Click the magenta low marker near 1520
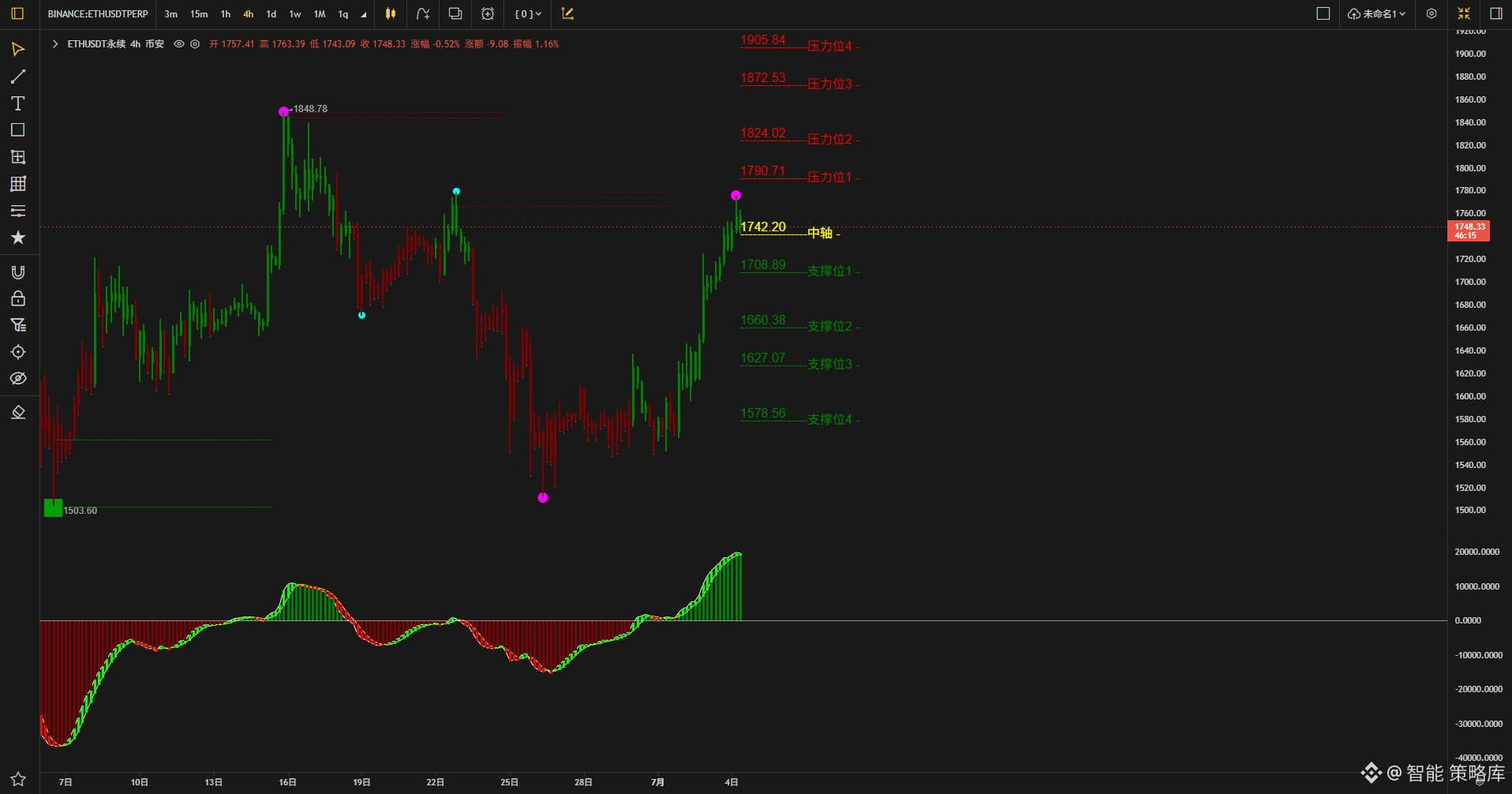Image resolution: width=1512 pixels, height=794 pixels. [x=543, y=497]
